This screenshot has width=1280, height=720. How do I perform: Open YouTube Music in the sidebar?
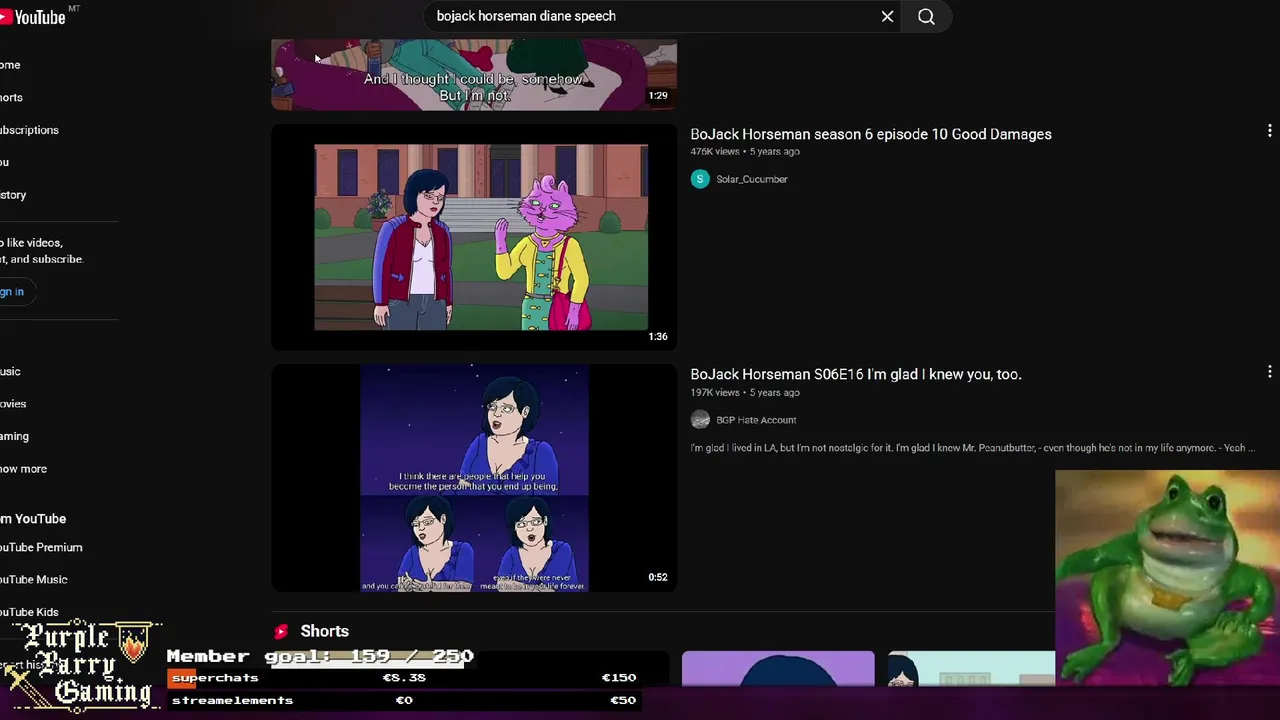tap(34, 579)
